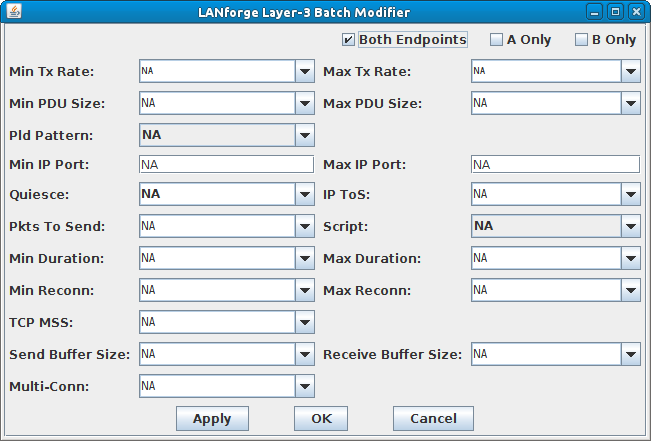Focus the Min IP Port field

coord(226,164)
